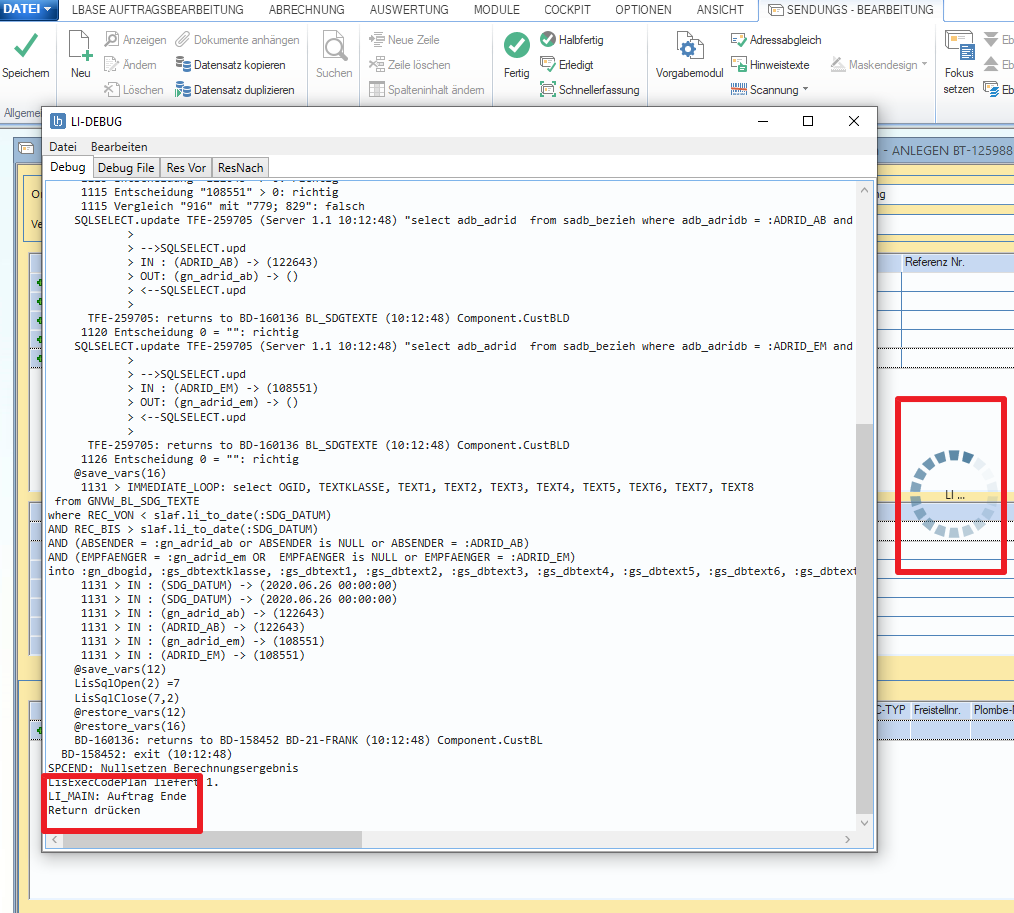Screen dimensions: 1014x913
Task: Set status to Halbfertig
Action: (x=572, y=40)
